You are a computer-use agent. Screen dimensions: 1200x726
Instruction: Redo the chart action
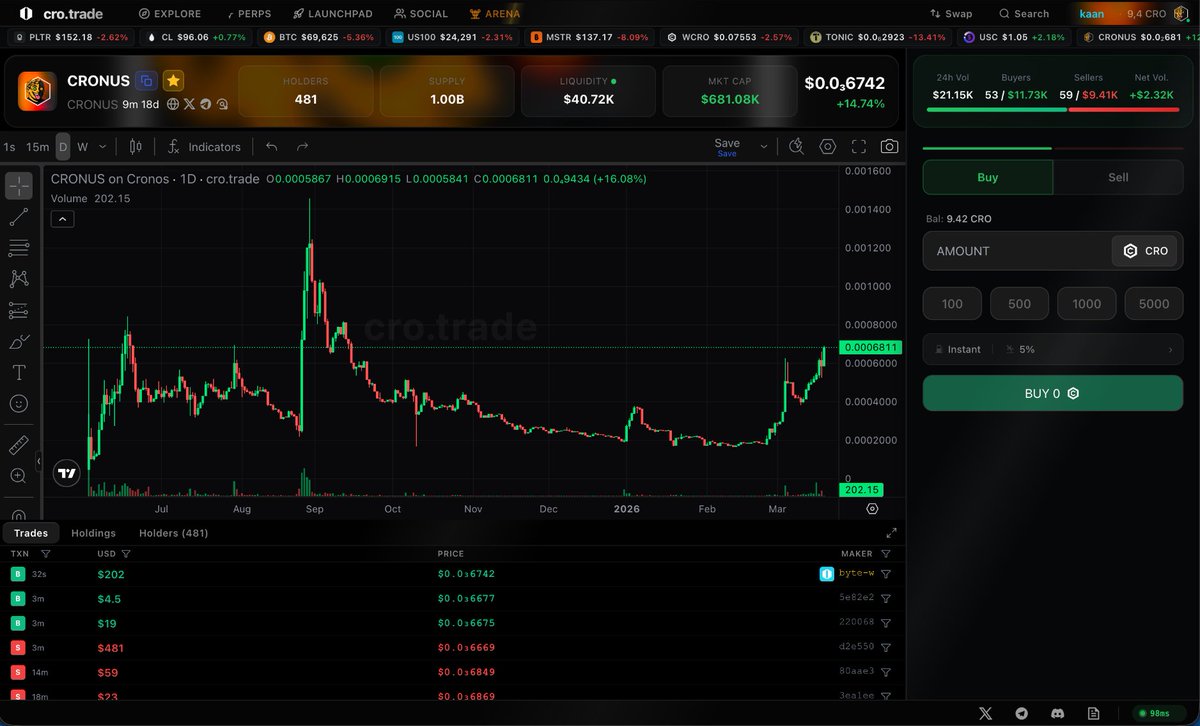coord(303,147)
